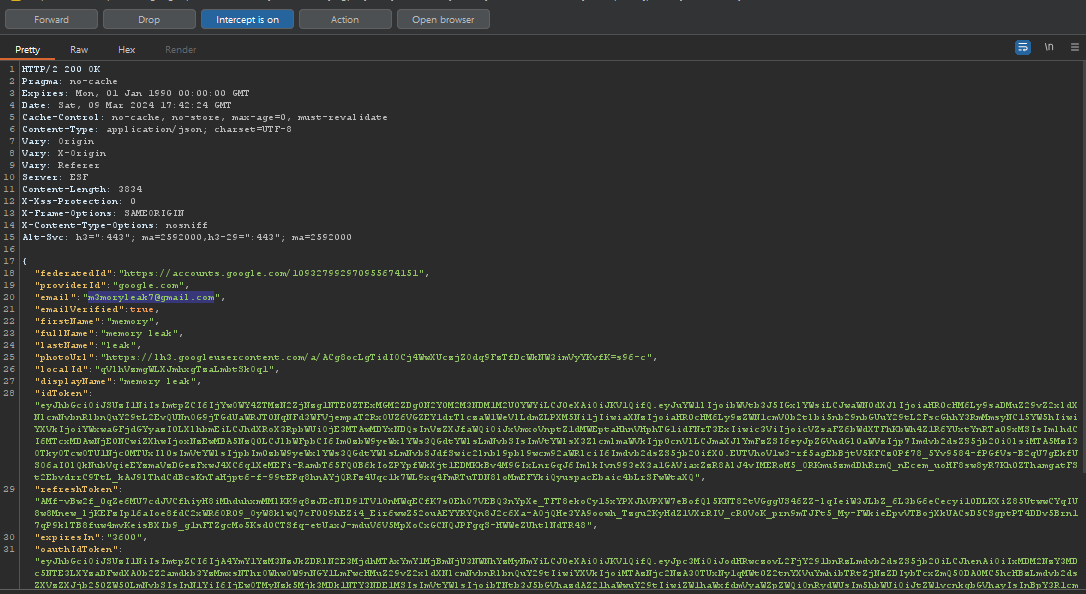Click the \n show non-printable characters icon
Image resolution: width=1086 pixels, height=594 pixels.
[x=1049, y=47]
